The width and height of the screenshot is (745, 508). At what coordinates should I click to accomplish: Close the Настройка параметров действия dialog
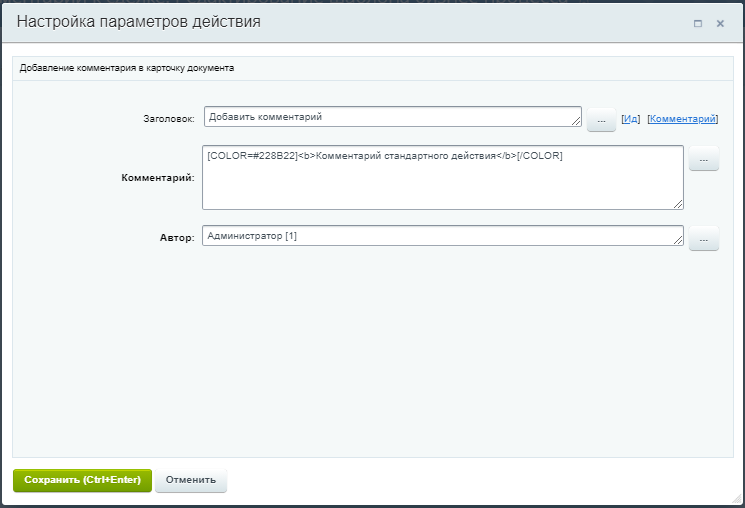720,23
